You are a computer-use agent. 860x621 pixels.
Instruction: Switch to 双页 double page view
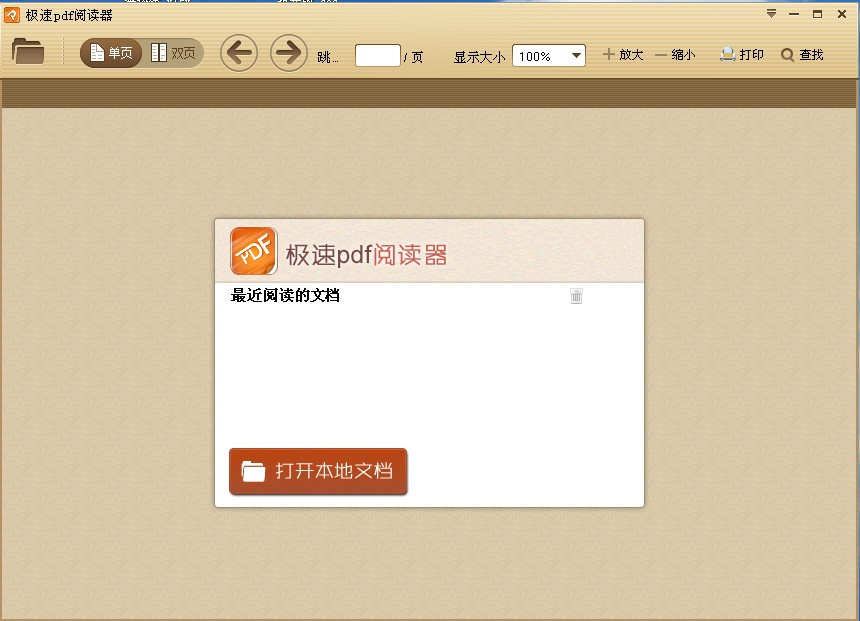coord(173,53)
